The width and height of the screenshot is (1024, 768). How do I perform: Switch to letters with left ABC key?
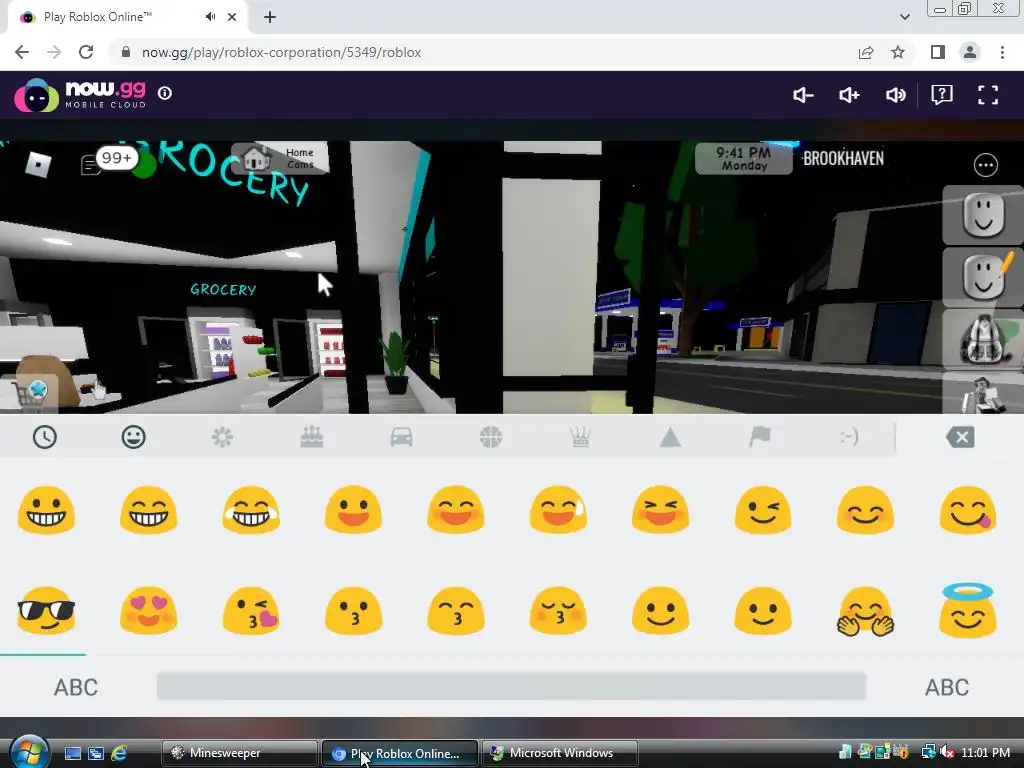coord(76,687)
